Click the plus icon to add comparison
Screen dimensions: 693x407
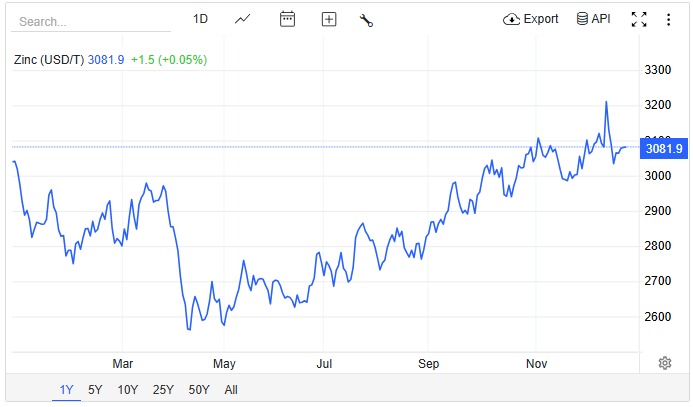(329, 19)
